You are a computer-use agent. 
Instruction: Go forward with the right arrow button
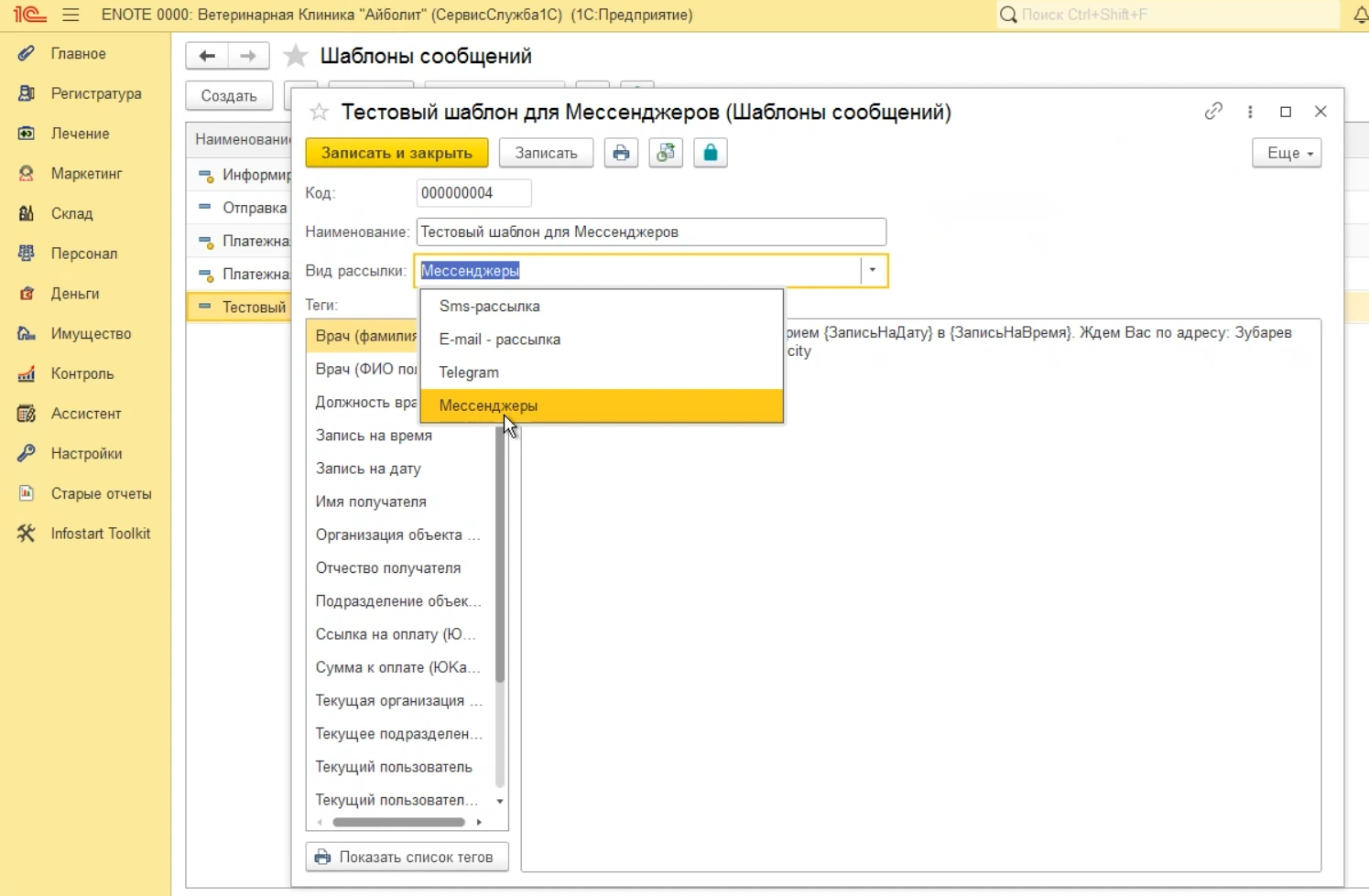(248, 56)
